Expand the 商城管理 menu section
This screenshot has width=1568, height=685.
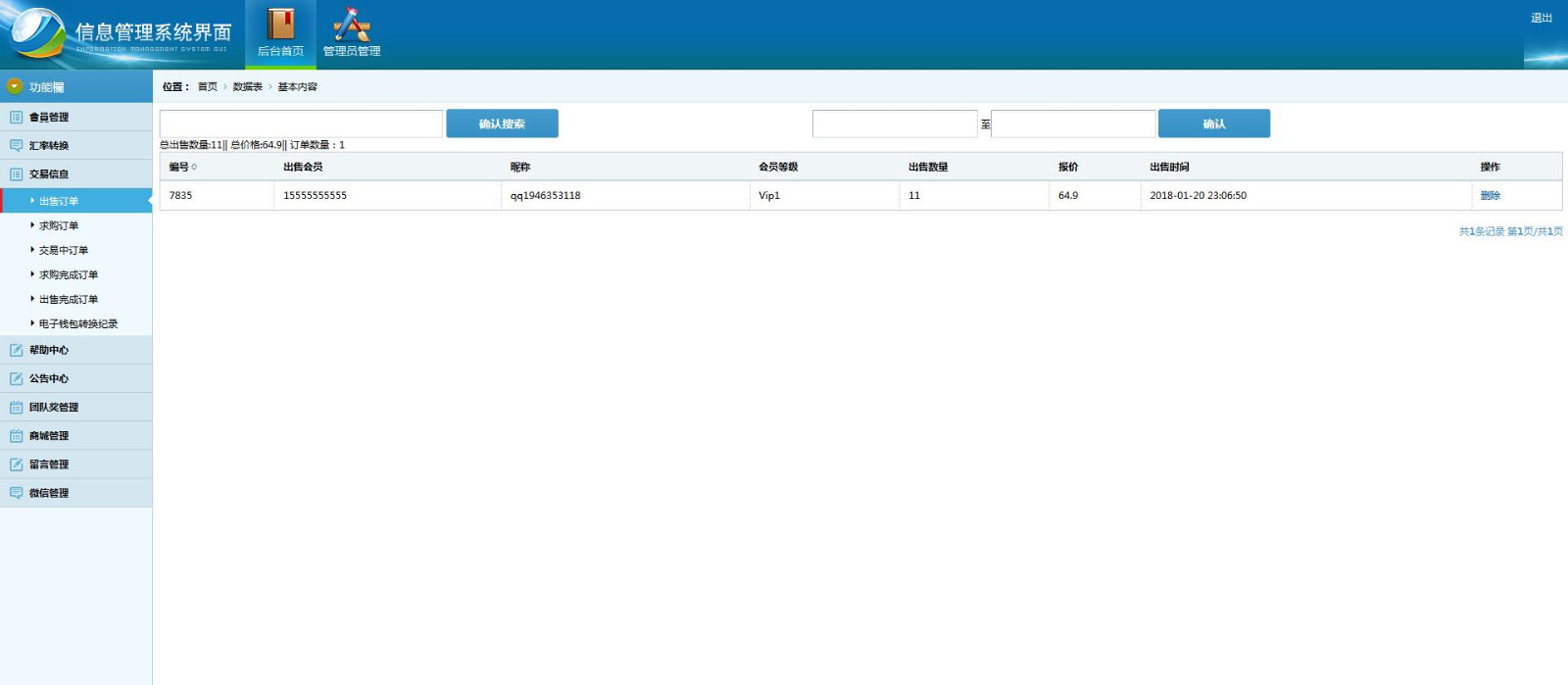coord(49,436)
